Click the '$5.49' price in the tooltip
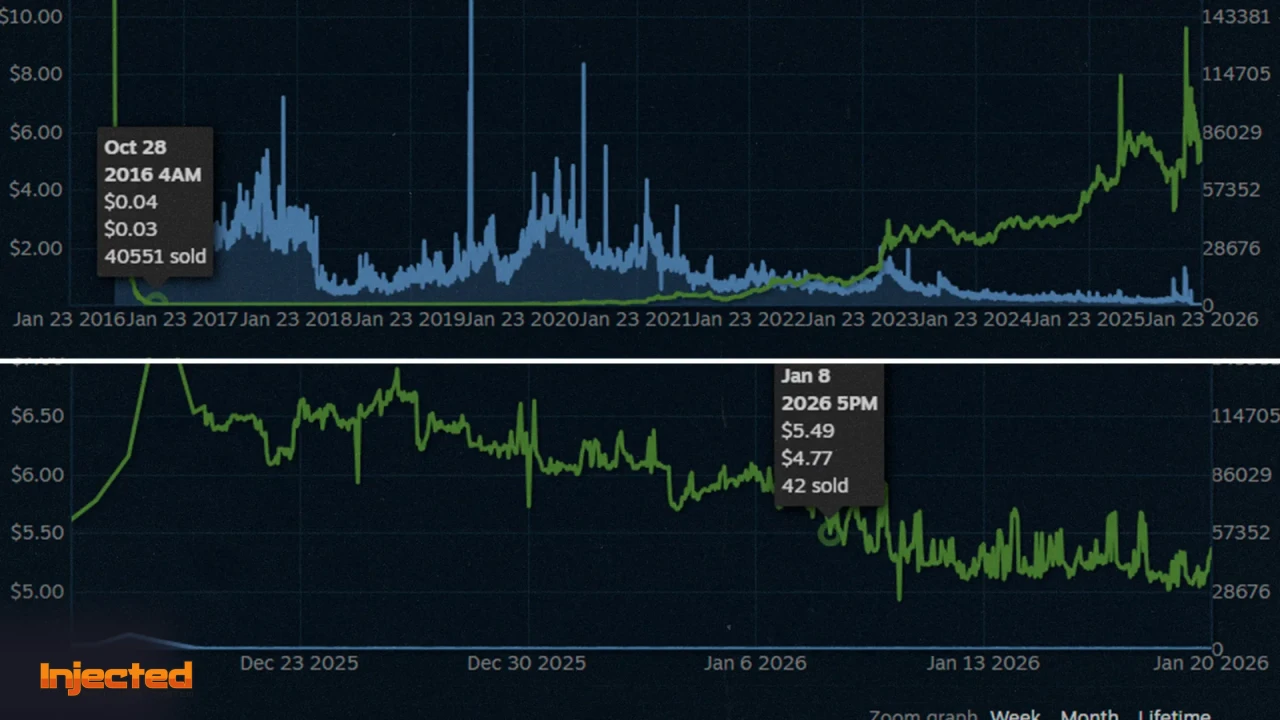Image resolution: width=1280 pixels, height=720 pixels. pyautogui.click(x=808, y=431)
